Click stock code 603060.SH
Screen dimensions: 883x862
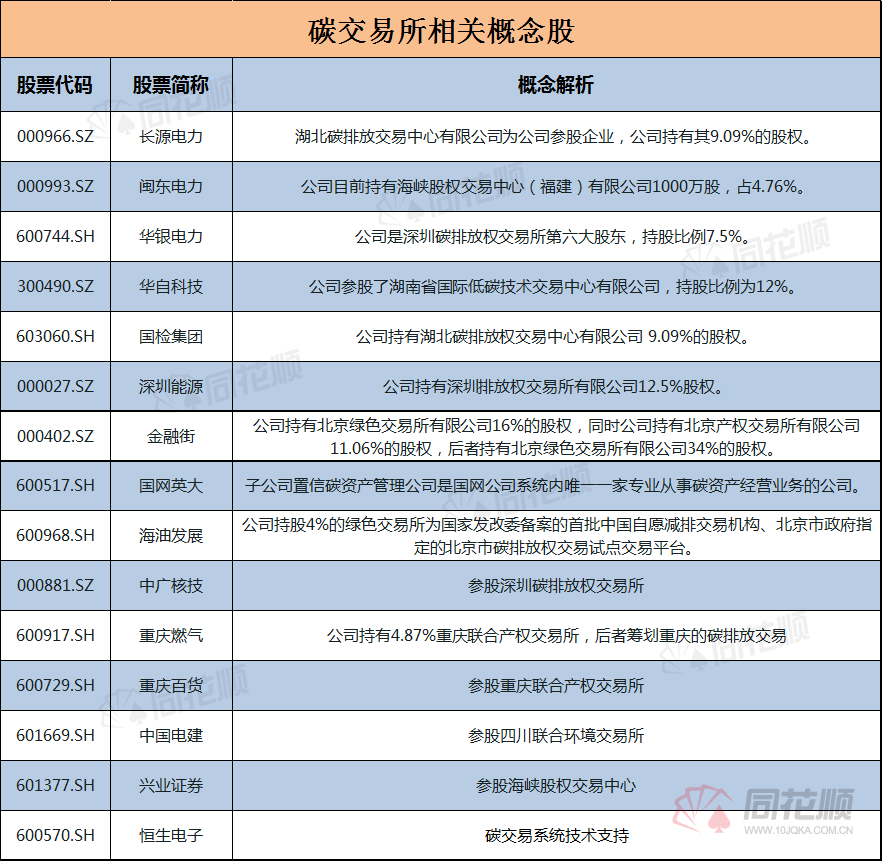point(55,337)
